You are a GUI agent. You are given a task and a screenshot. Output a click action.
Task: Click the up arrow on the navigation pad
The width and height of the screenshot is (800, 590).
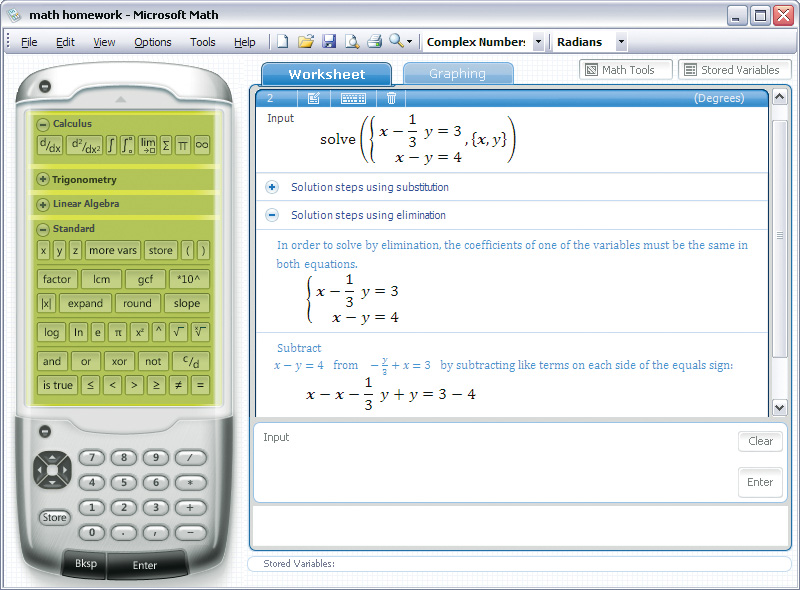tap(52, 456)
